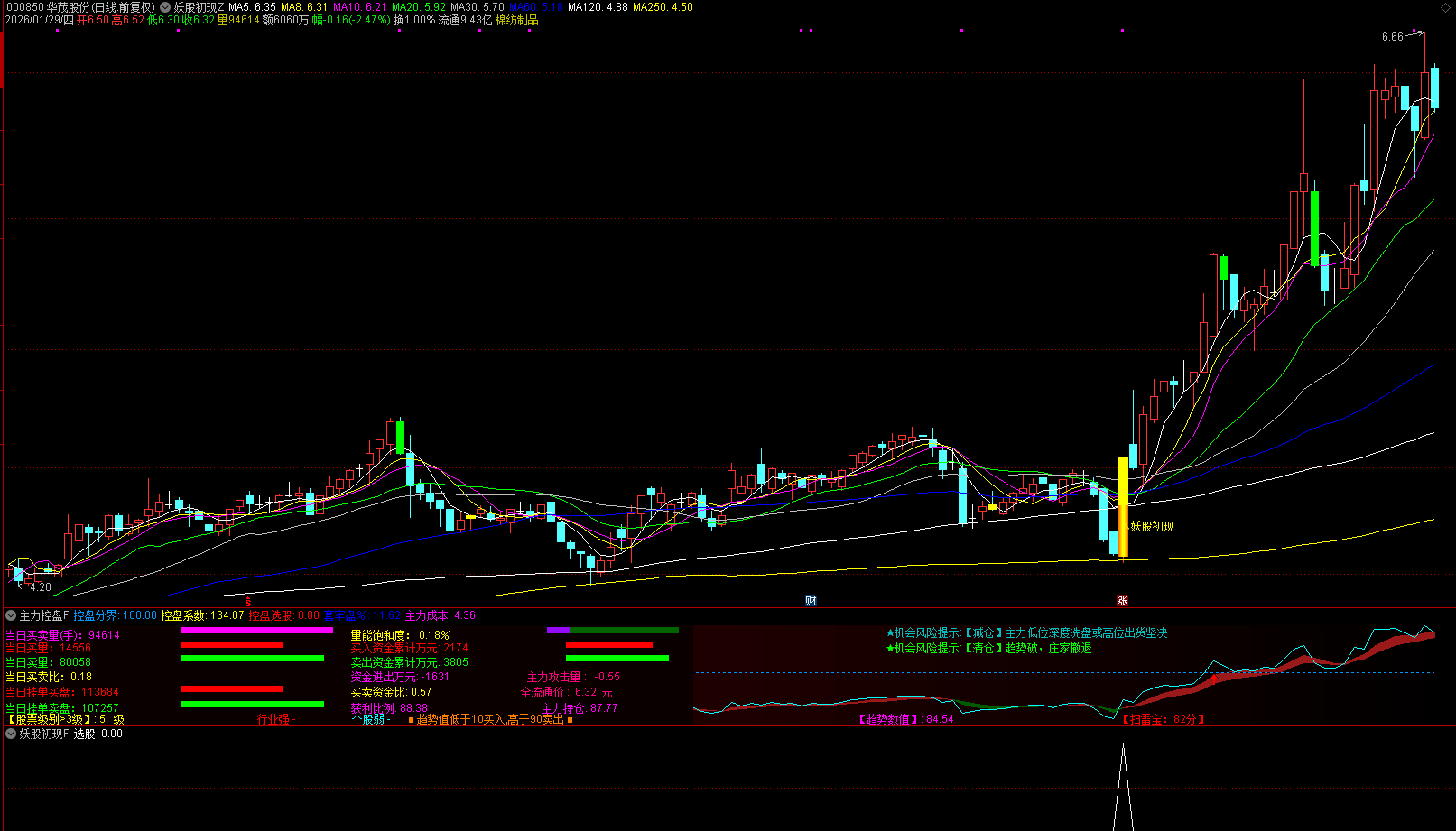Click 资金进出万元: -1631 text
Screen dimensions: 1456x831
[400, 677]
